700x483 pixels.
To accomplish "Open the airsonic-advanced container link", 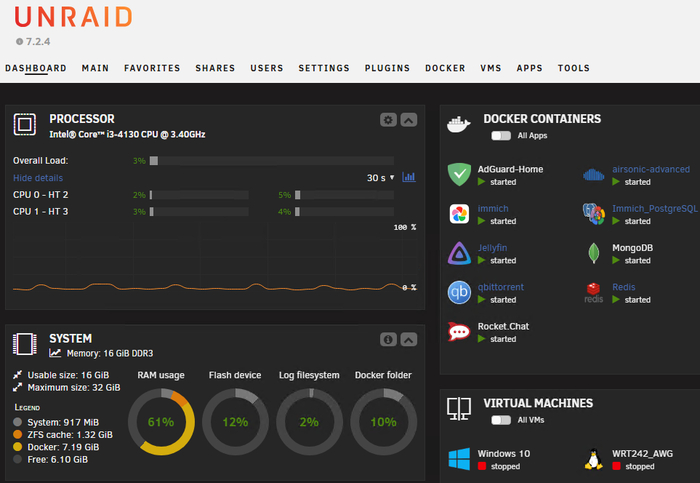I will coord(650,169).
